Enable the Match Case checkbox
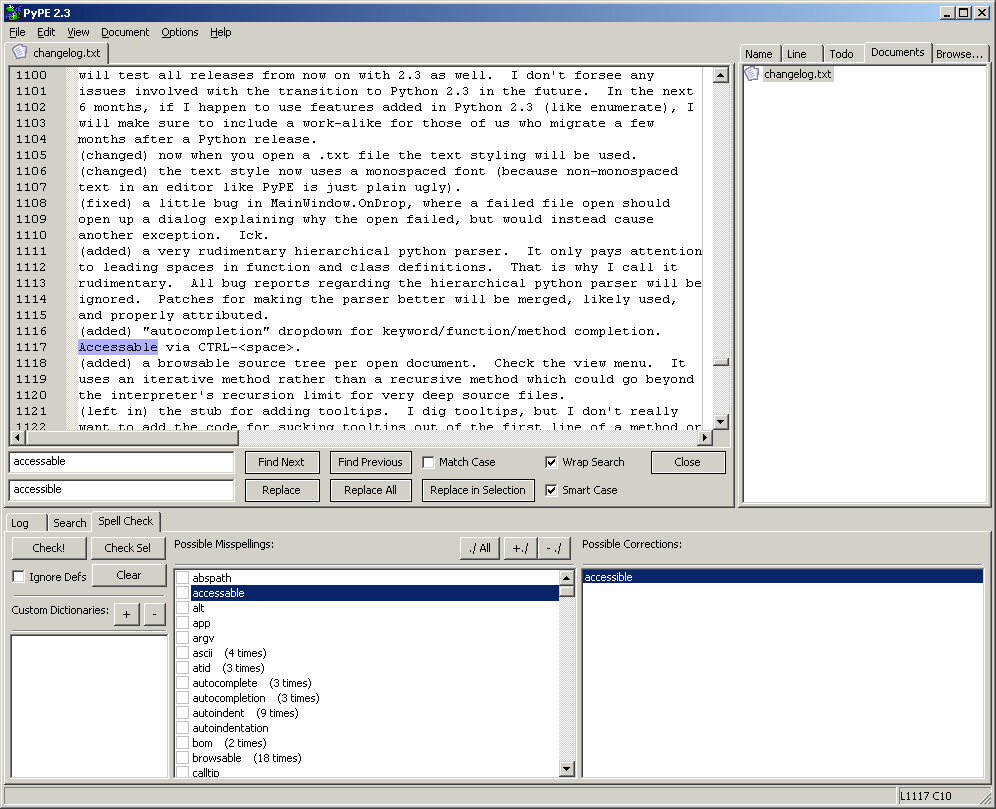The width and height of the screenshot is (996, 809). (x=428, y=462)
